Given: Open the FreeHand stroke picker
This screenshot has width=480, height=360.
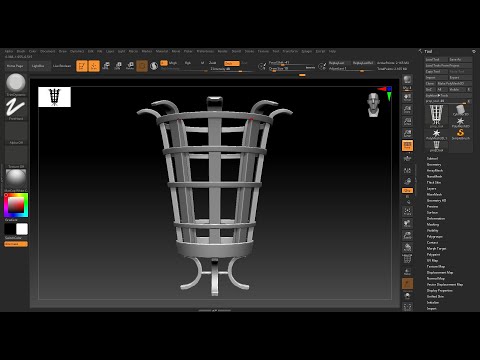Looking at the screenshot, I should [x=16, y=109].
